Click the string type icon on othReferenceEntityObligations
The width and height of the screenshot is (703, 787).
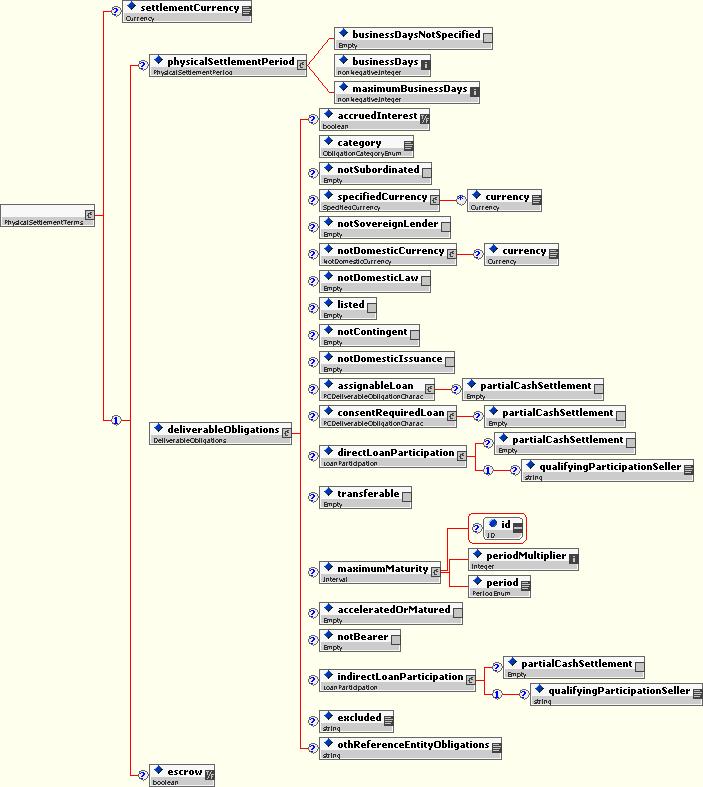click(496, 747)
